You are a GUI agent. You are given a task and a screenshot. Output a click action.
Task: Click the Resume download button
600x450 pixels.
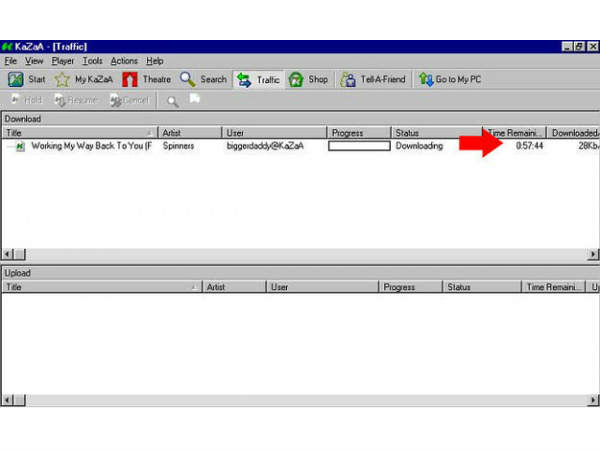(x=75, y=100)
